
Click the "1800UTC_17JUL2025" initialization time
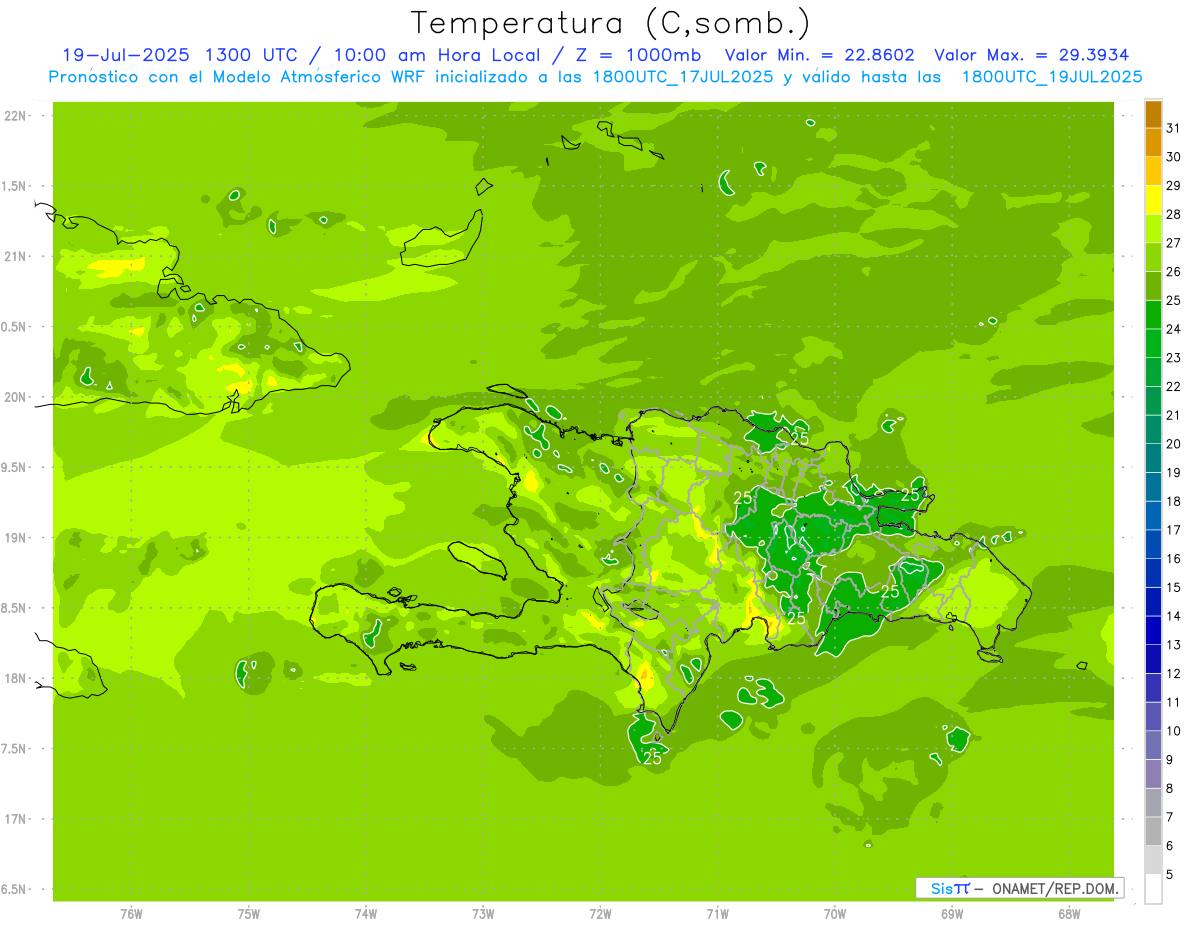(x=683, y=76)
